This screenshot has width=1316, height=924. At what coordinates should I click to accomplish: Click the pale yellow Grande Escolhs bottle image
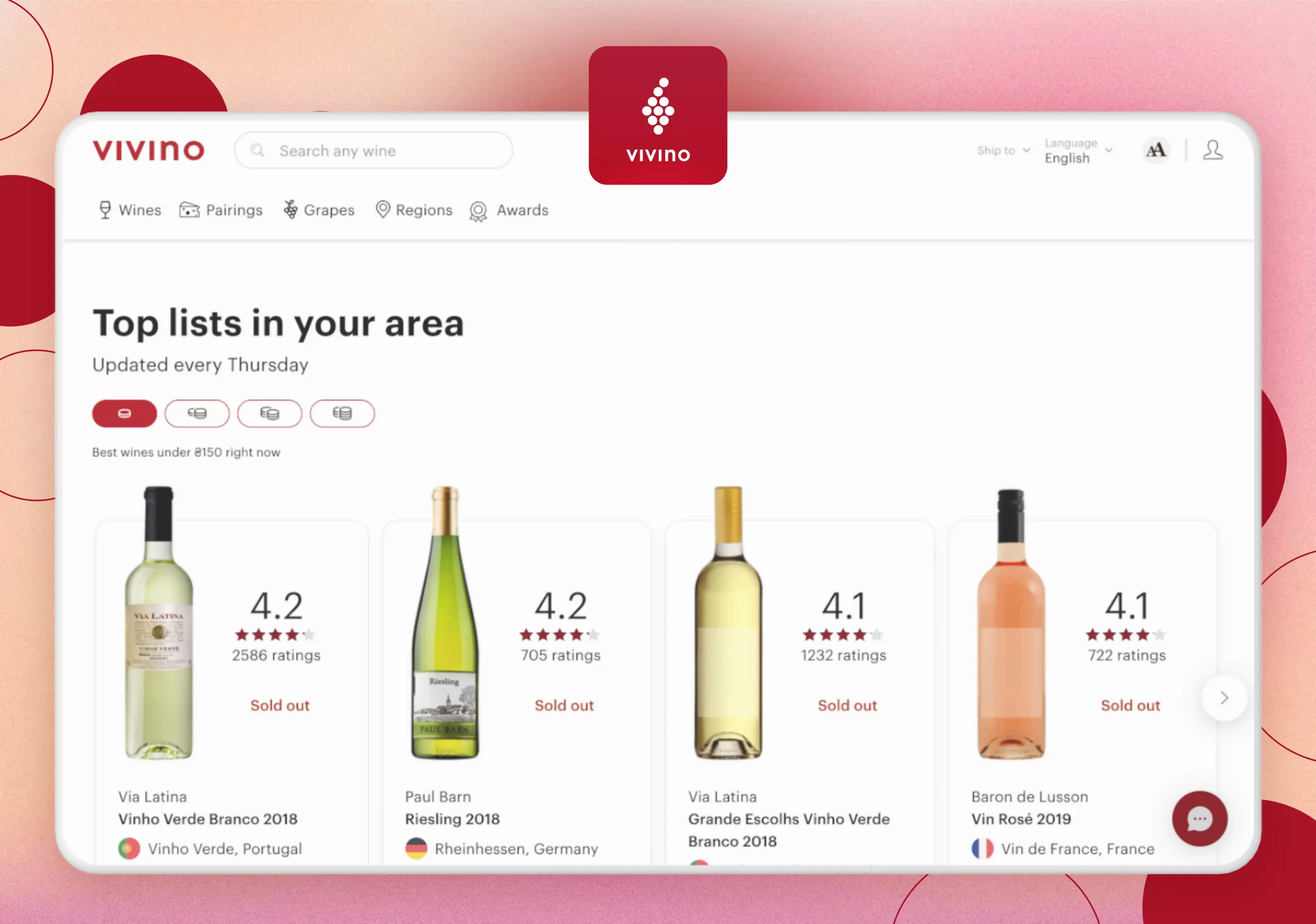coord(728,623)
